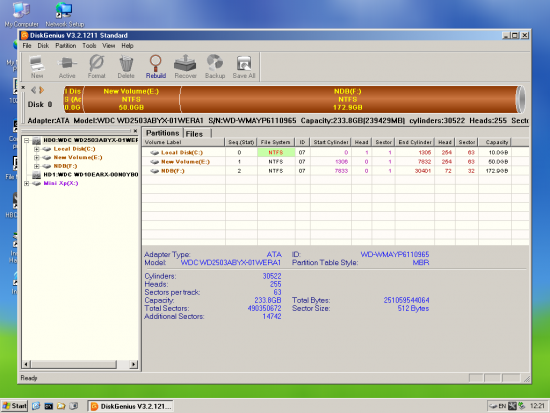Open the Tools menu
This screenshot has height=413, width=550.
tap(89, 46)
